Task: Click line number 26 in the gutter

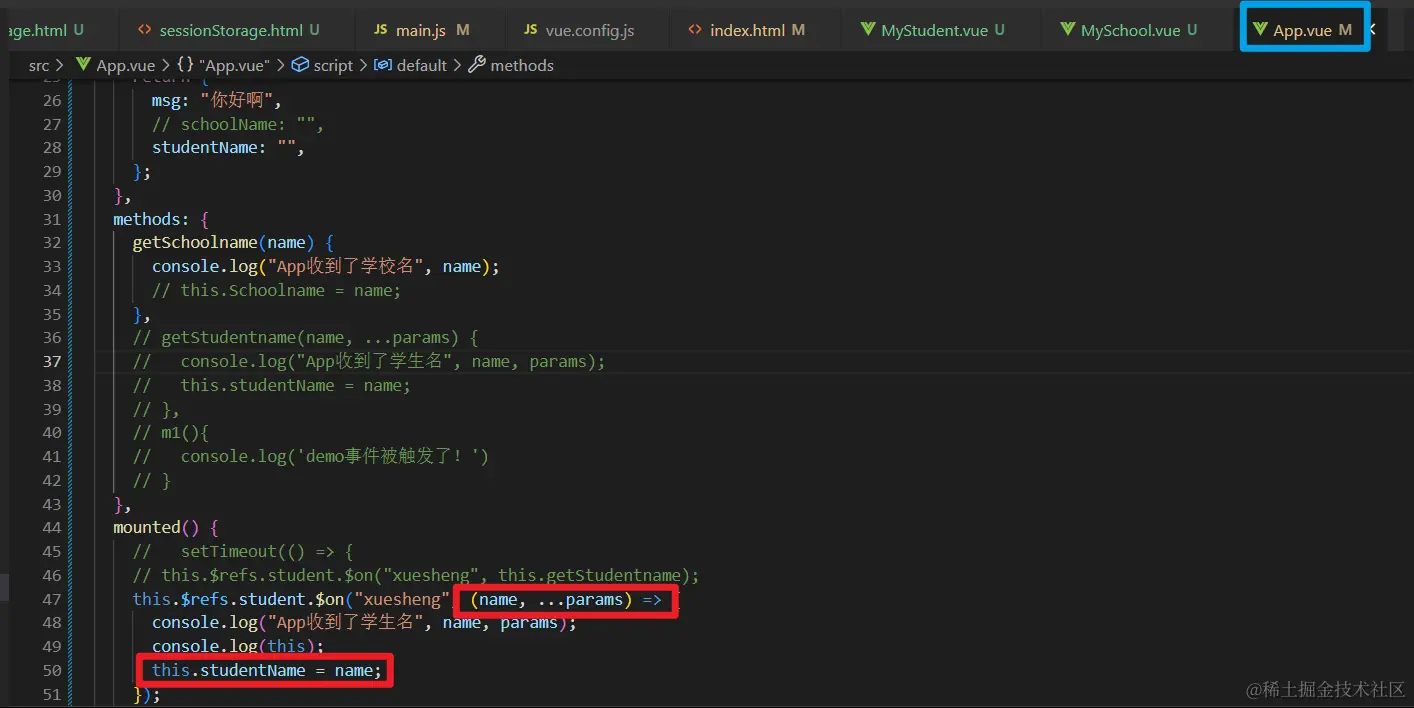Action: [52, 100]
